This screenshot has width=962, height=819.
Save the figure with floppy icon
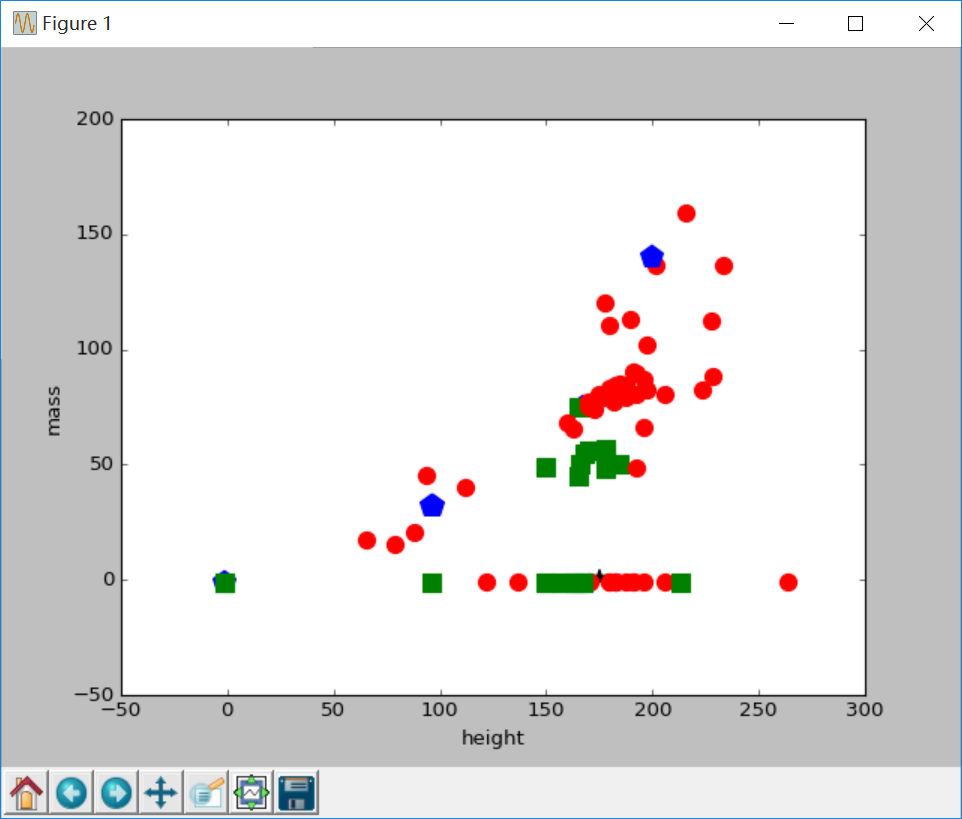point(296,793)
